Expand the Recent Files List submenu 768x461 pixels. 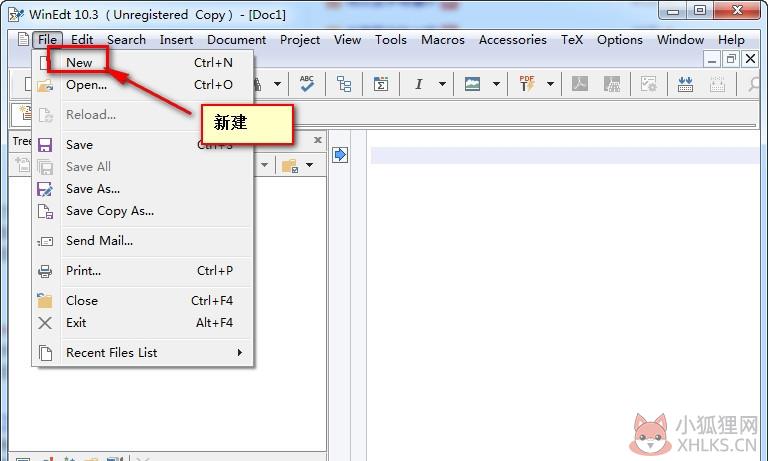(142, 352)
